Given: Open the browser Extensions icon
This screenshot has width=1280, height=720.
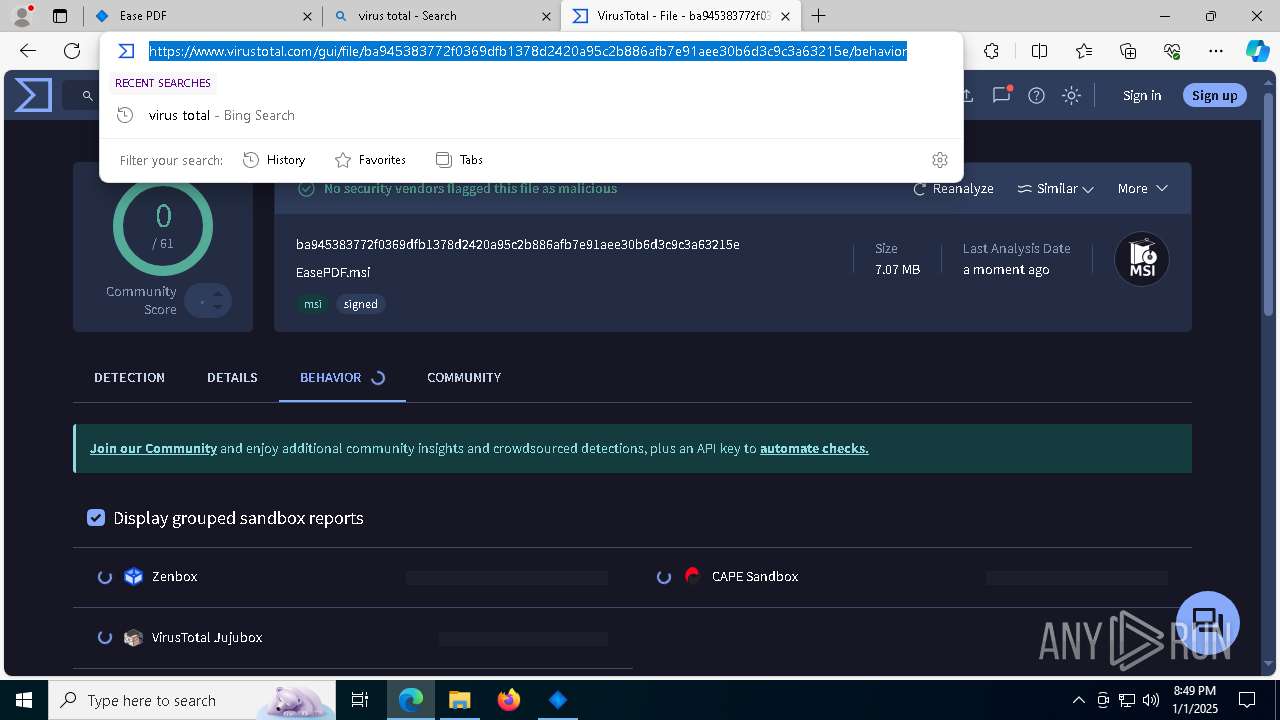Looking at the screenshot, I should click(991, 51).
